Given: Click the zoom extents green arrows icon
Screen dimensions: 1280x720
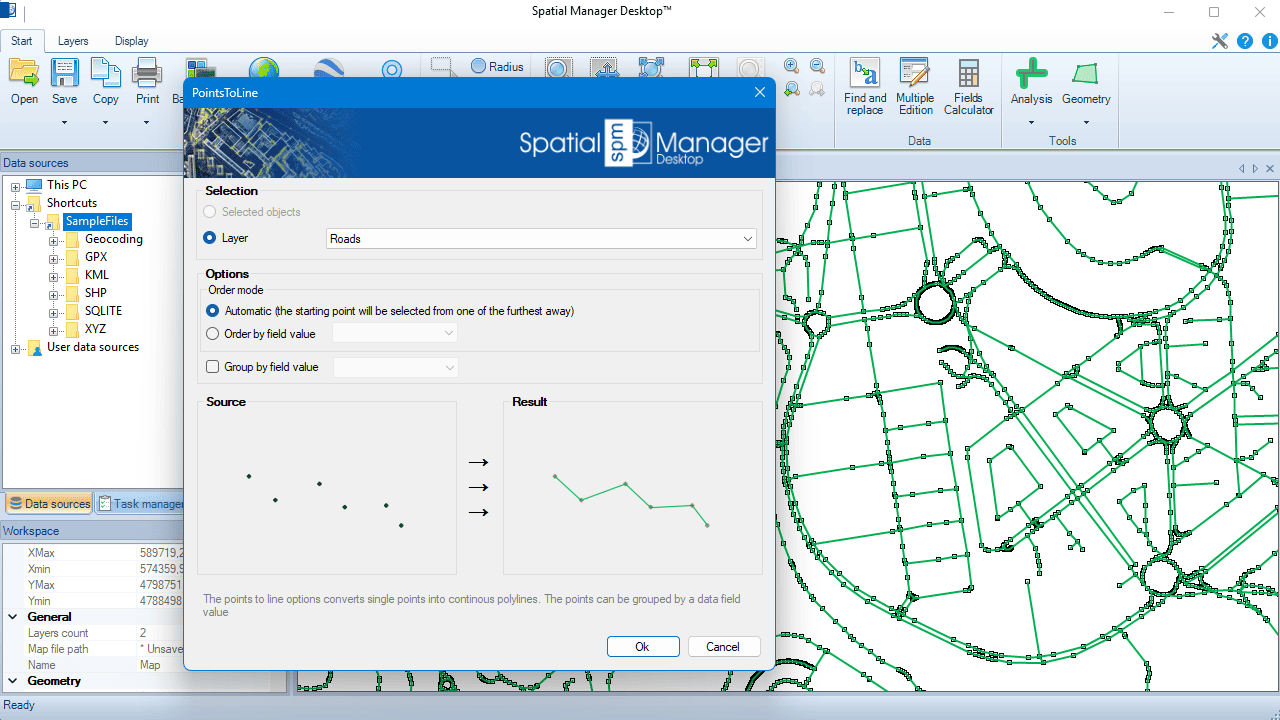Looking at the screenshot, I should (x=704, y=68).
